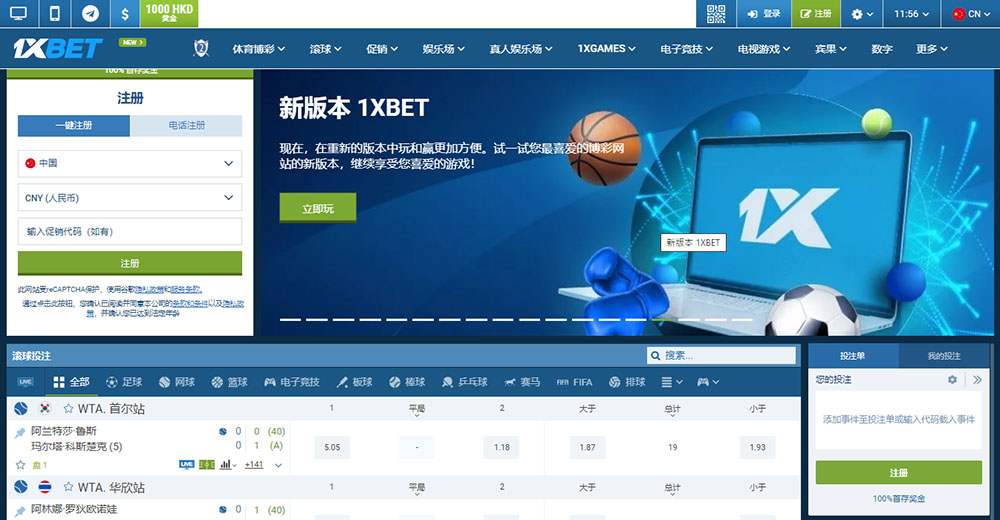Click the pin icon beside 阿兰特莎·鲁斯

(x=19, y=433)
